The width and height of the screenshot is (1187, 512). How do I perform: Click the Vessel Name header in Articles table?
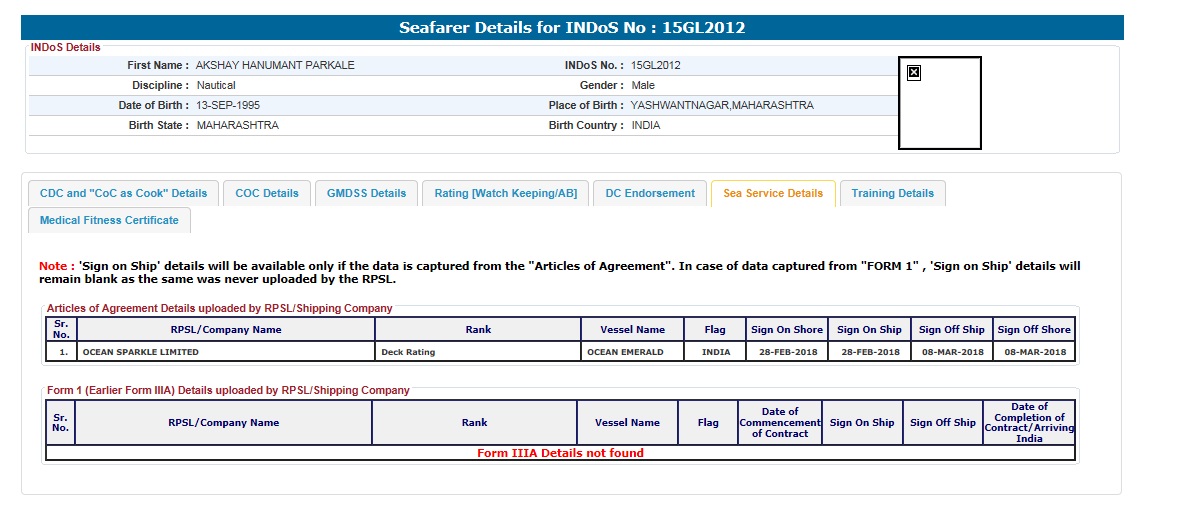pos(632,330)
